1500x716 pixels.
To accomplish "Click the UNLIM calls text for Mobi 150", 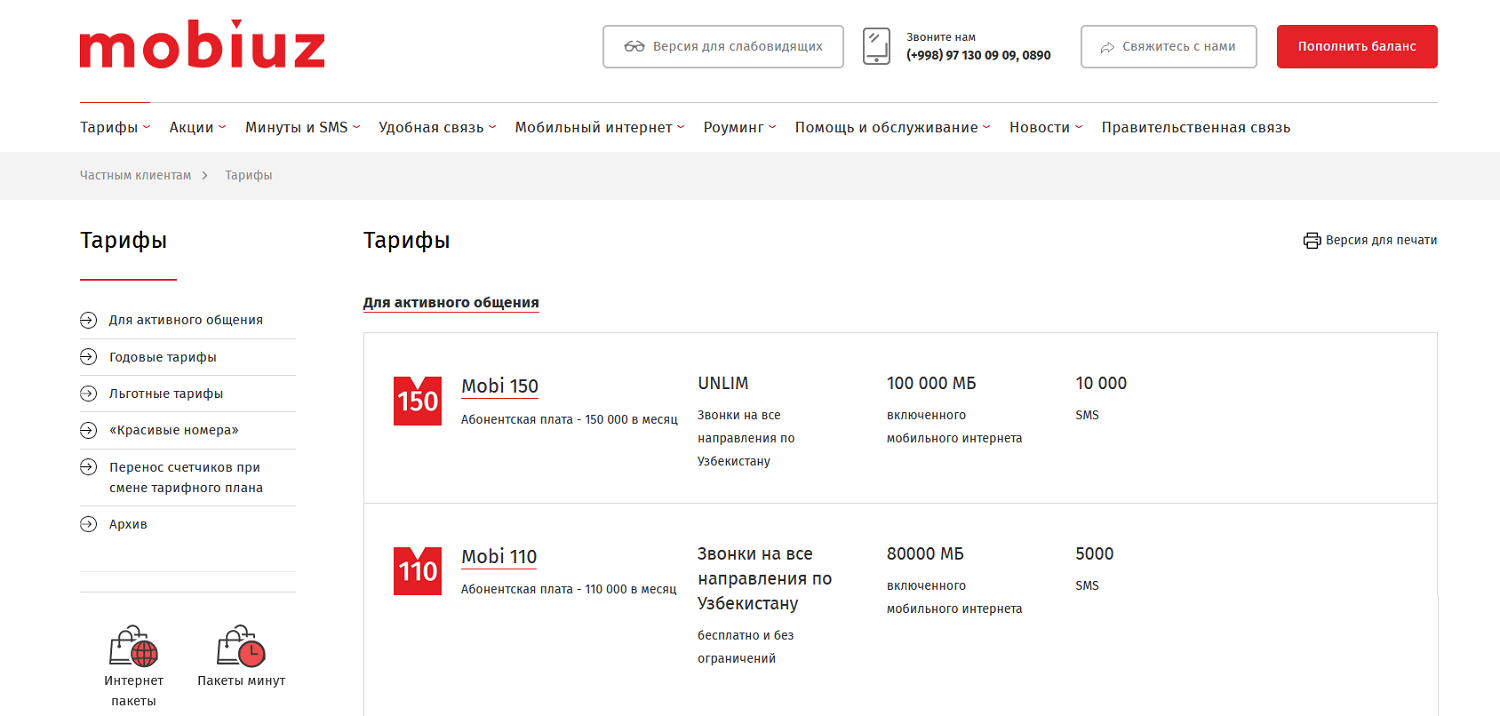I will (723, 383).
